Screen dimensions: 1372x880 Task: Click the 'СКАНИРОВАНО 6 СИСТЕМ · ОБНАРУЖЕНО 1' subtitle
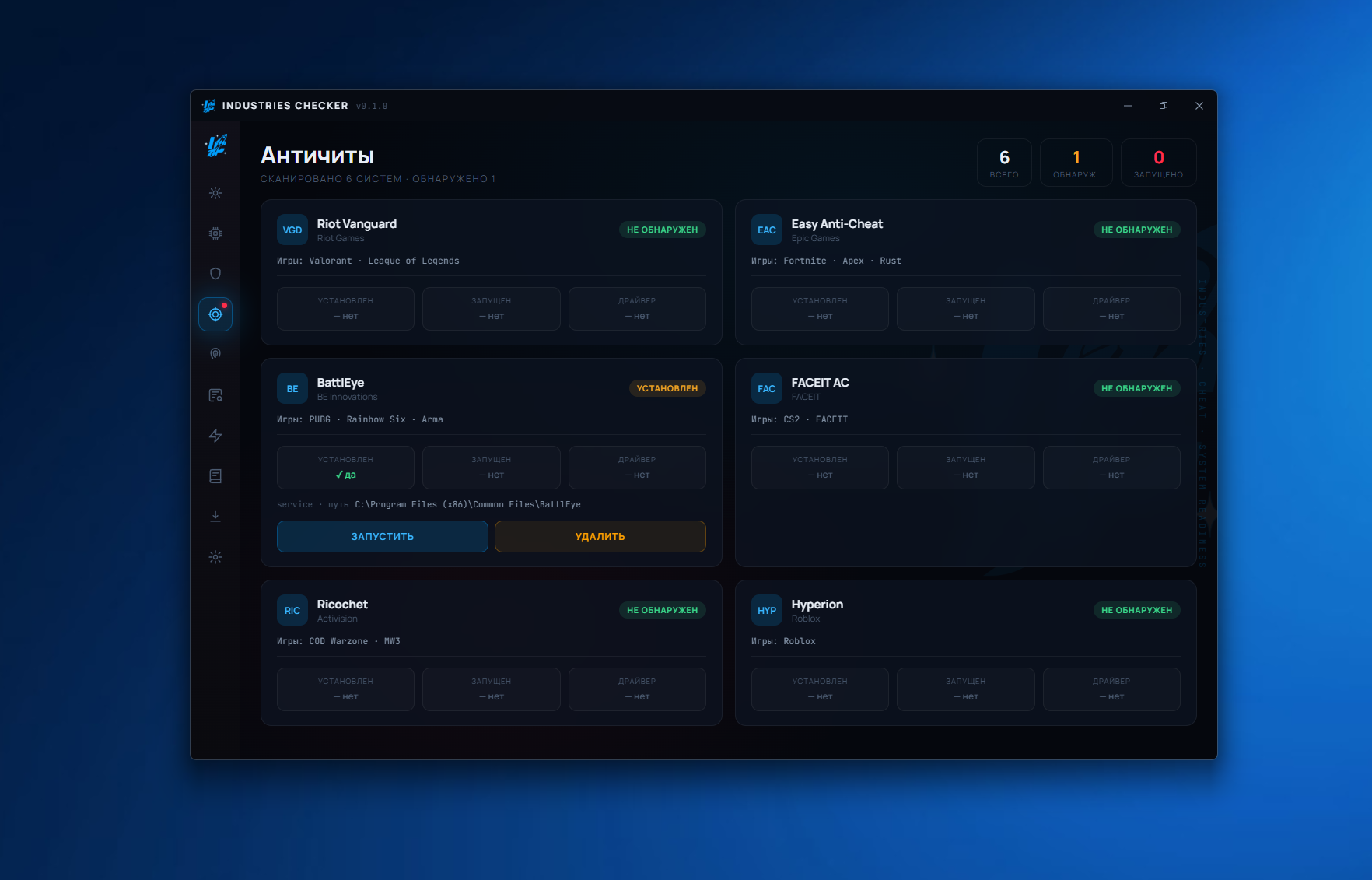click(378, 179)
